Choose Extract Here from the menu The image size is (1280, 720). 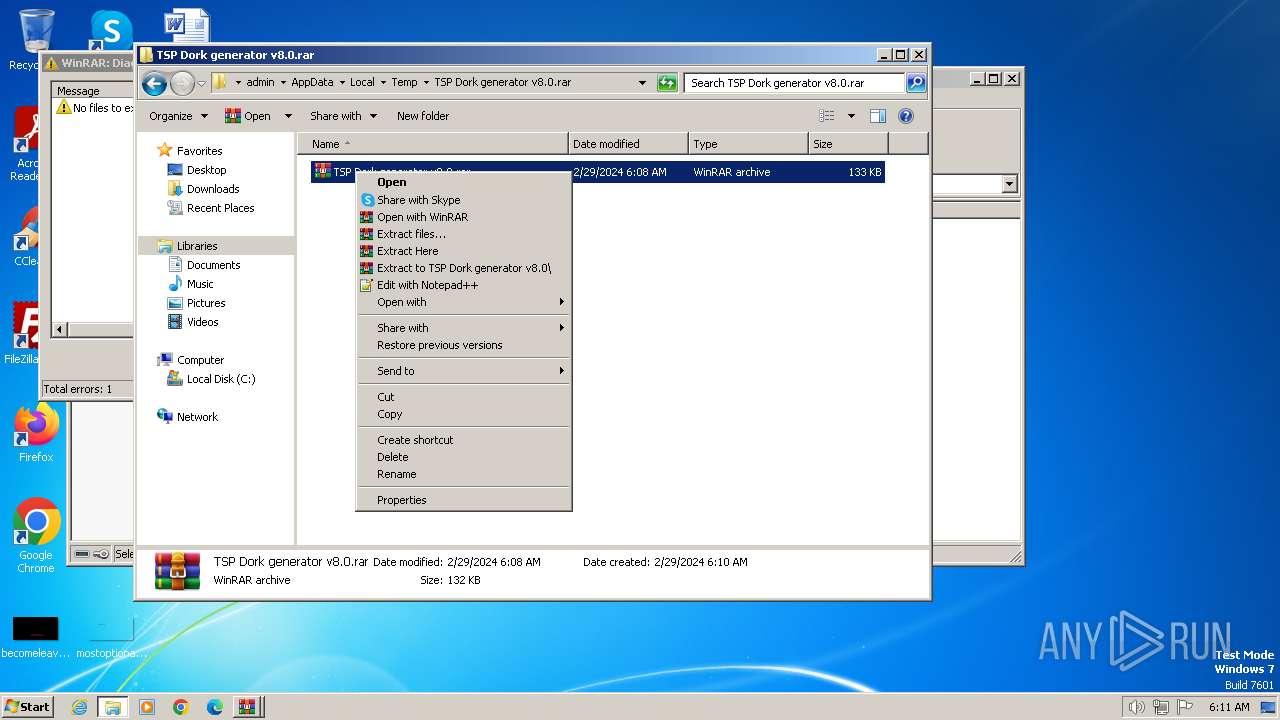click(x=464, y=251)
